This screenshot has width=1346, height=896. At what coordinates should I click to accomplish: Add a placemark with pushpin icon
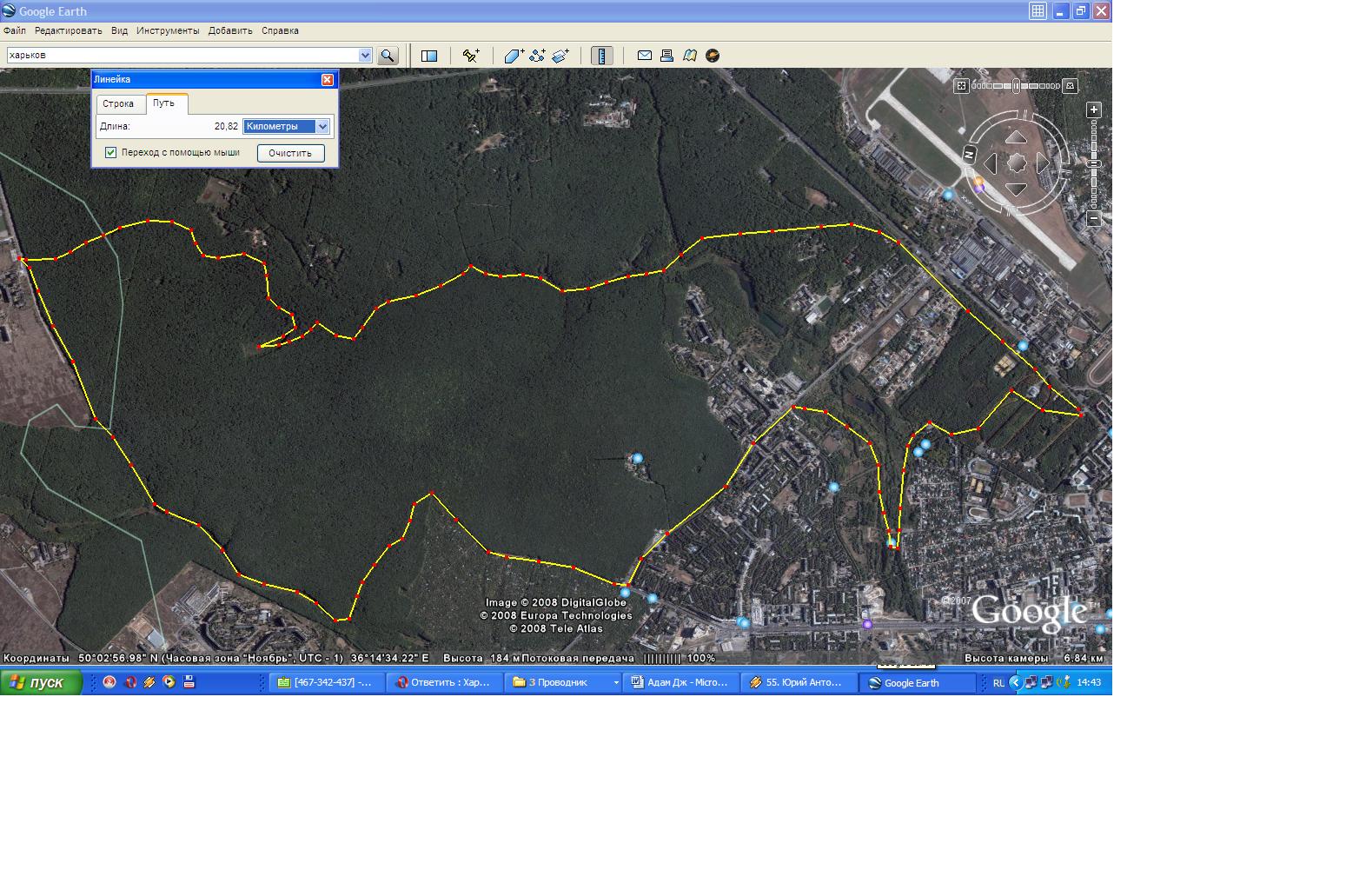click(471, 56)
